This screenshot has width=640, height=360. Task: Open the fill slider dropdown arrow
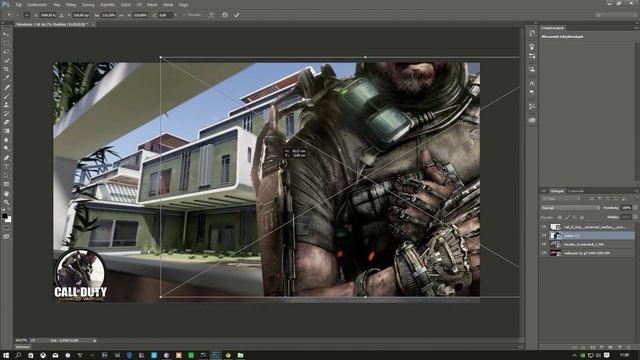click(x=636, y=217)
